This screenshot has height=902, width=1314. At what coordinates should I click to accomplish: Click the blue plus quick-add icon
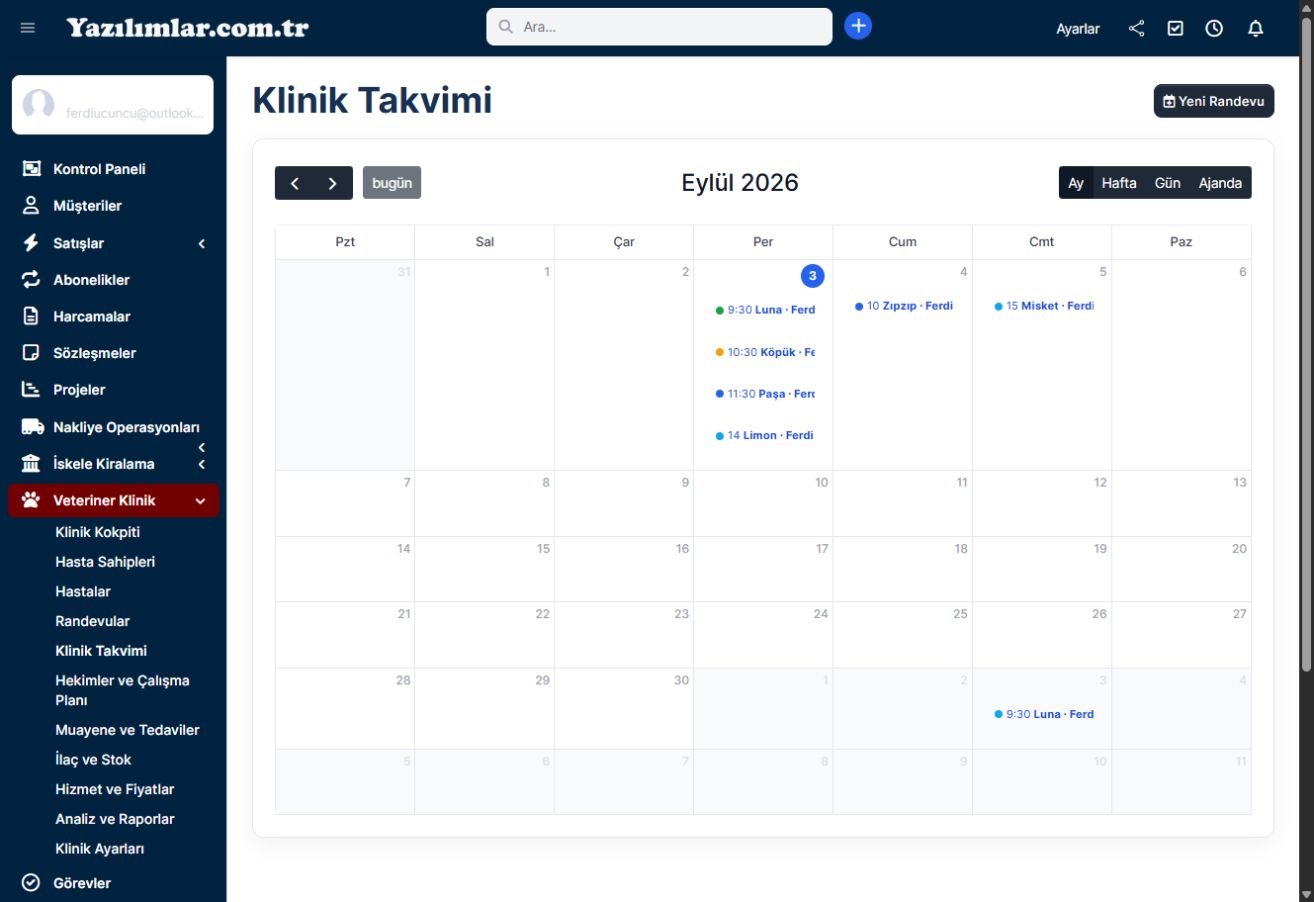(858, 26)
